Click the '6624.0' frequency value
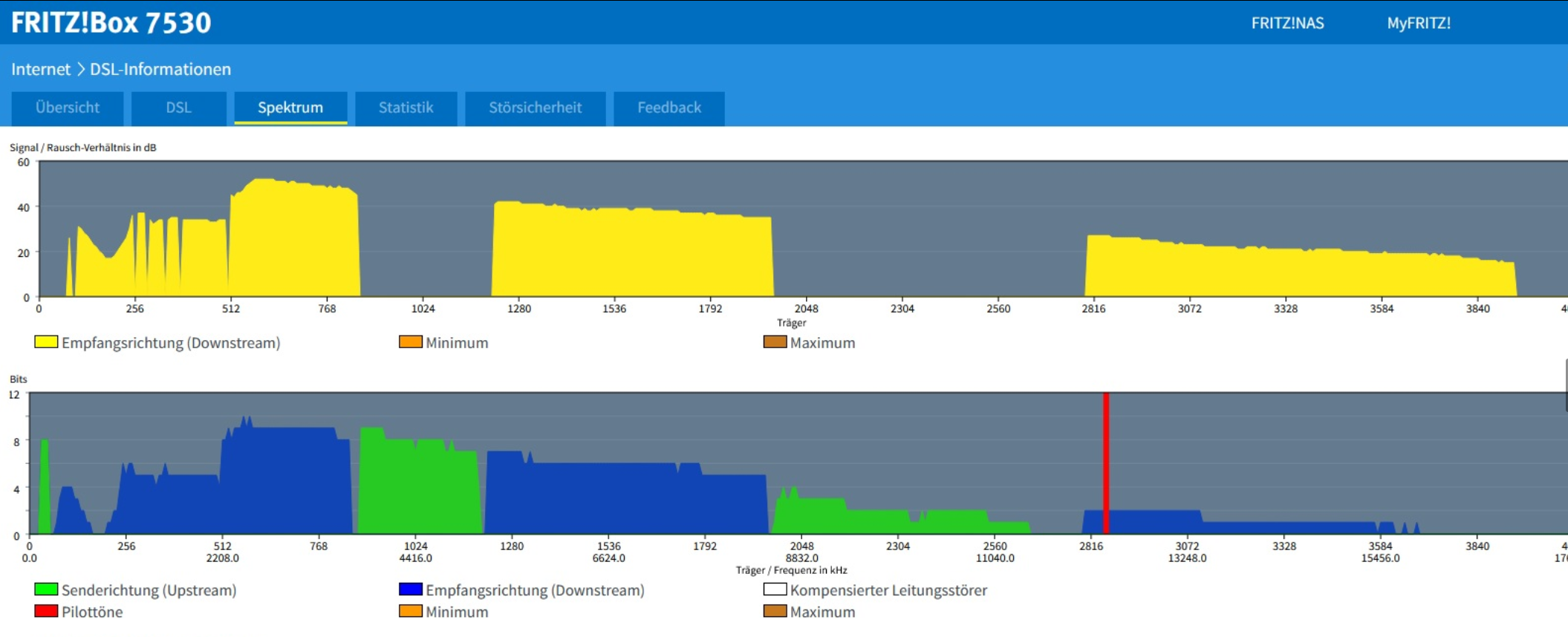 609,558
